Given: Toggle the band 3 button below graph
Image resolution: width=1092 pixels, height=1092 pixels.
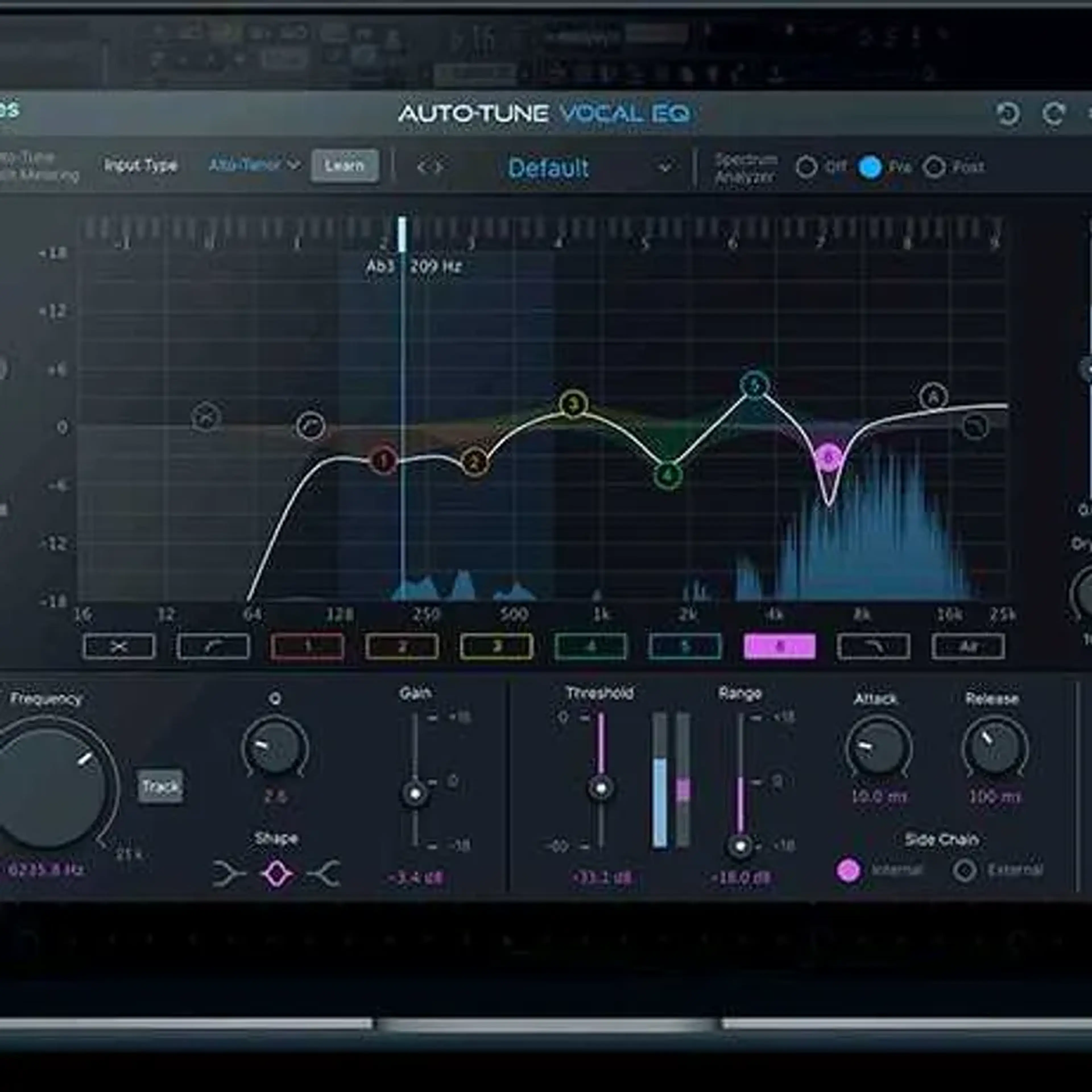Looking at the screenshot, I should click(497, 646).
